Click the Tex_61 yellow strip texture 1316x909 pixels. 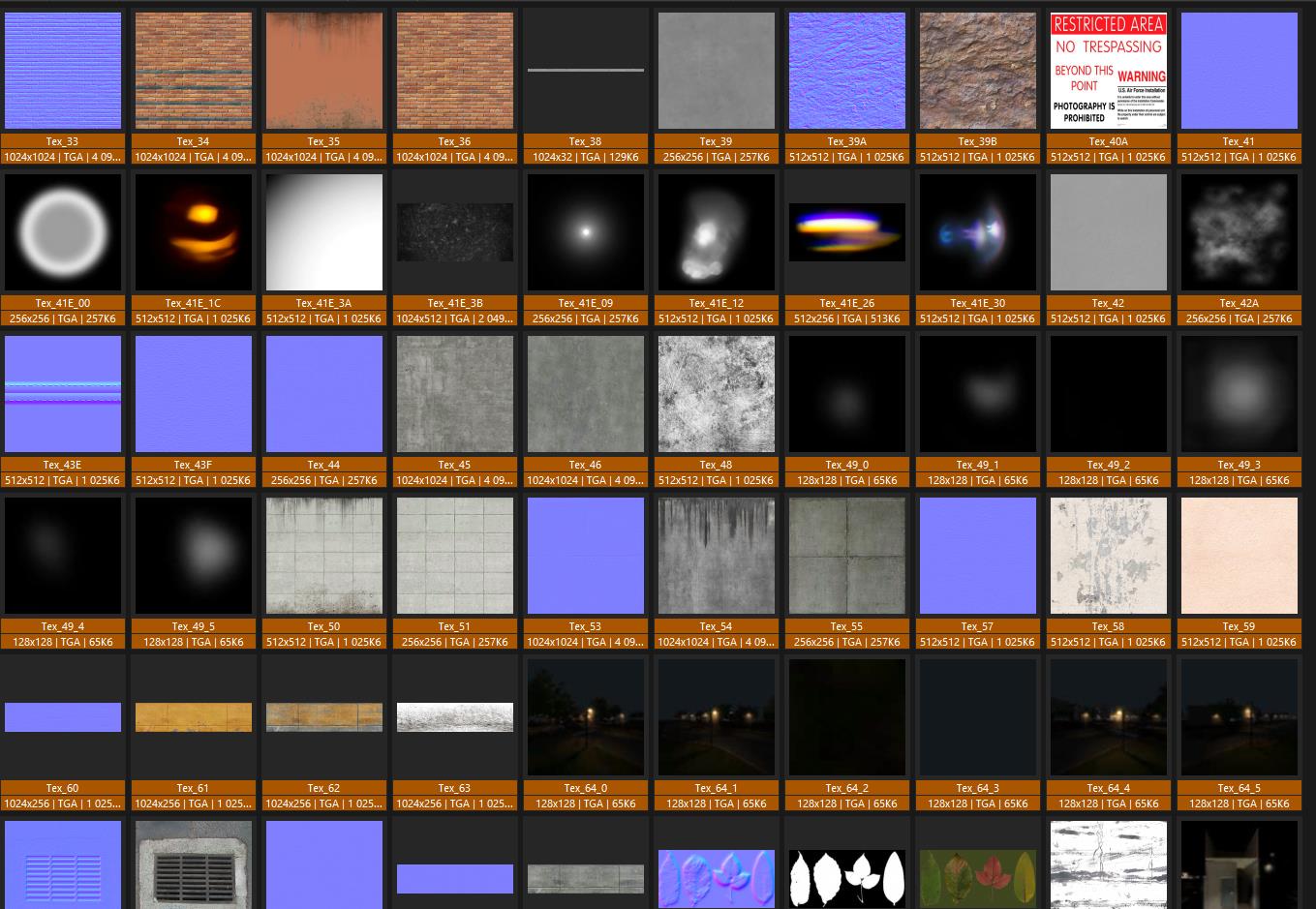(194, 717)
